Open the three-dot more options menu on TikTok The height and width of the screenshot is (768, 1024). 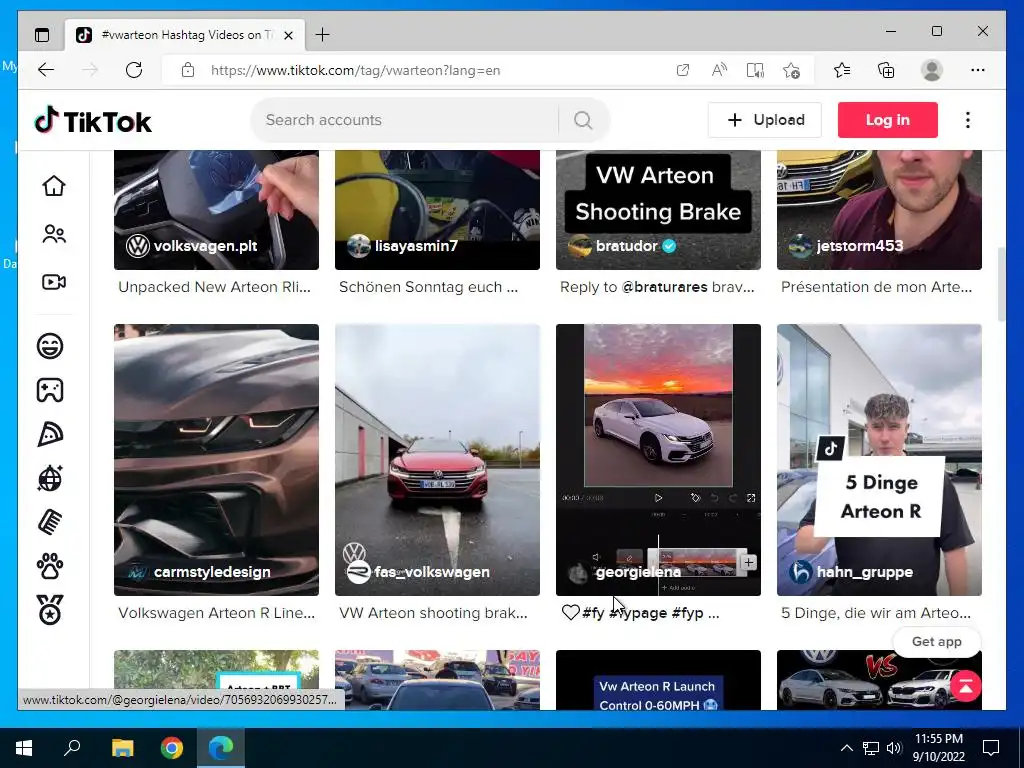click(968, 120)
